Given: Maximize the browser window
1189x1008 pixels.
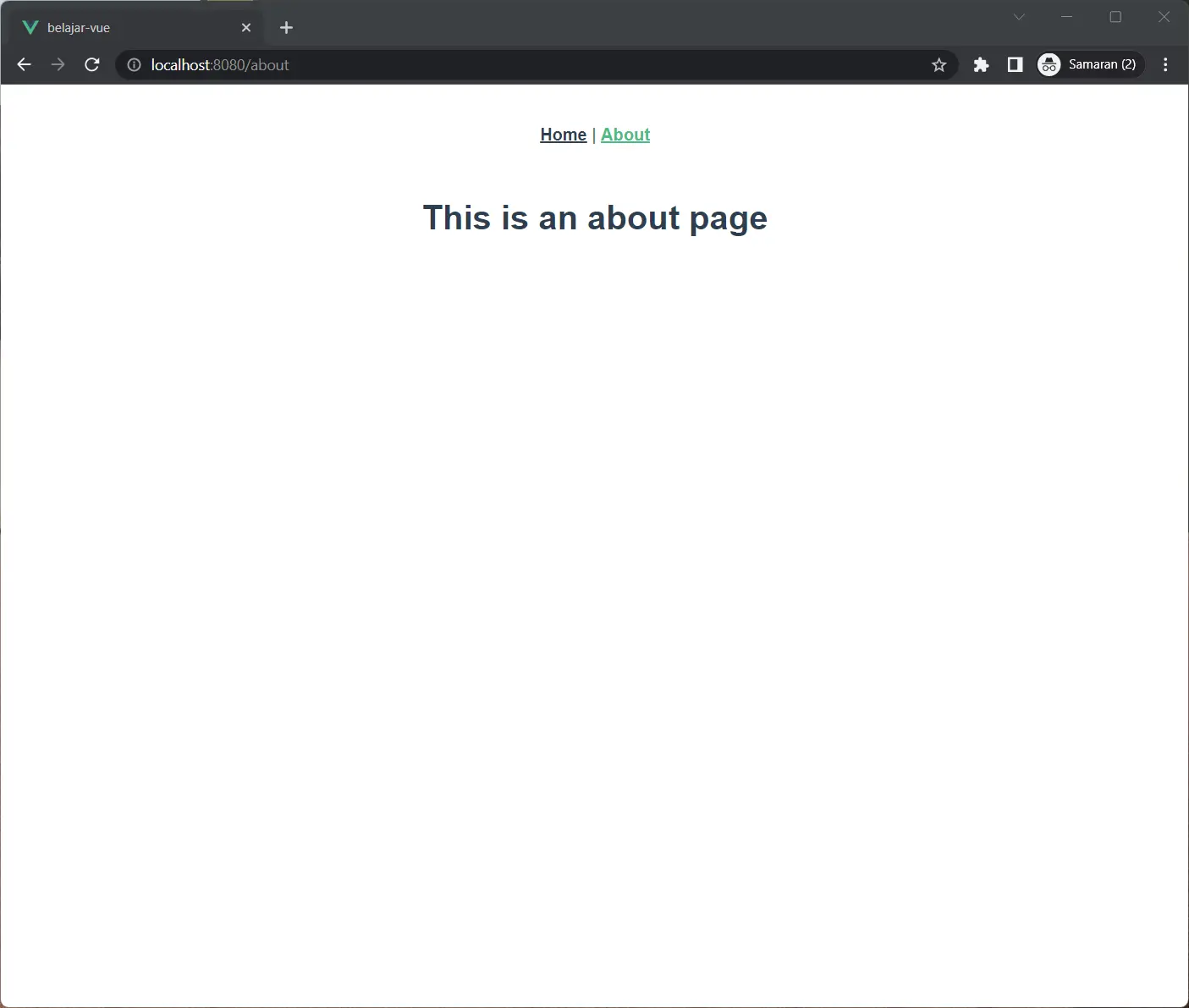Looking at the screenshot, I should (x=1115, y=17).
